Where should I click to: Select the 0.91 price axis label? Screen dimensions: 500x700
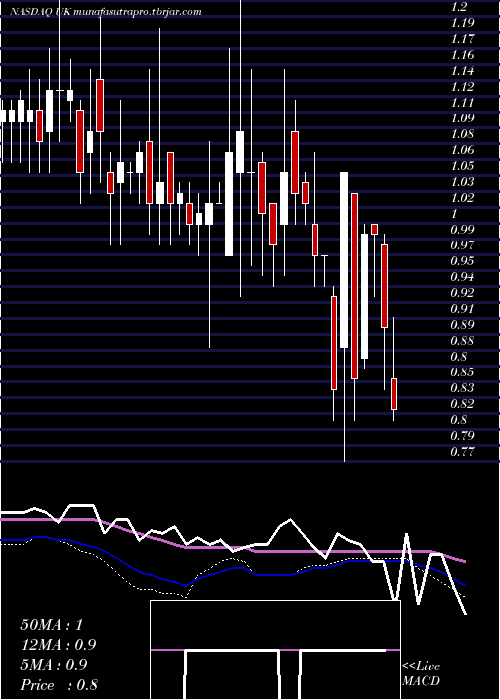(462, 308)
